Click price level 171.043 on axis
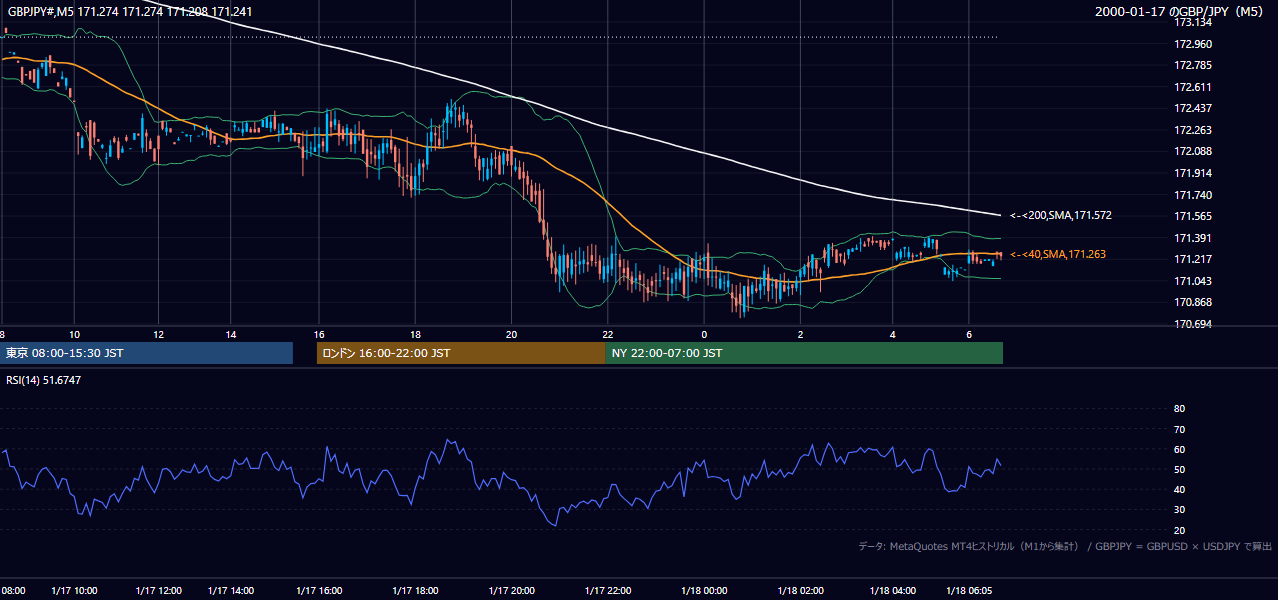This screenshot has width=1278, height=600. click(1193, 281)
